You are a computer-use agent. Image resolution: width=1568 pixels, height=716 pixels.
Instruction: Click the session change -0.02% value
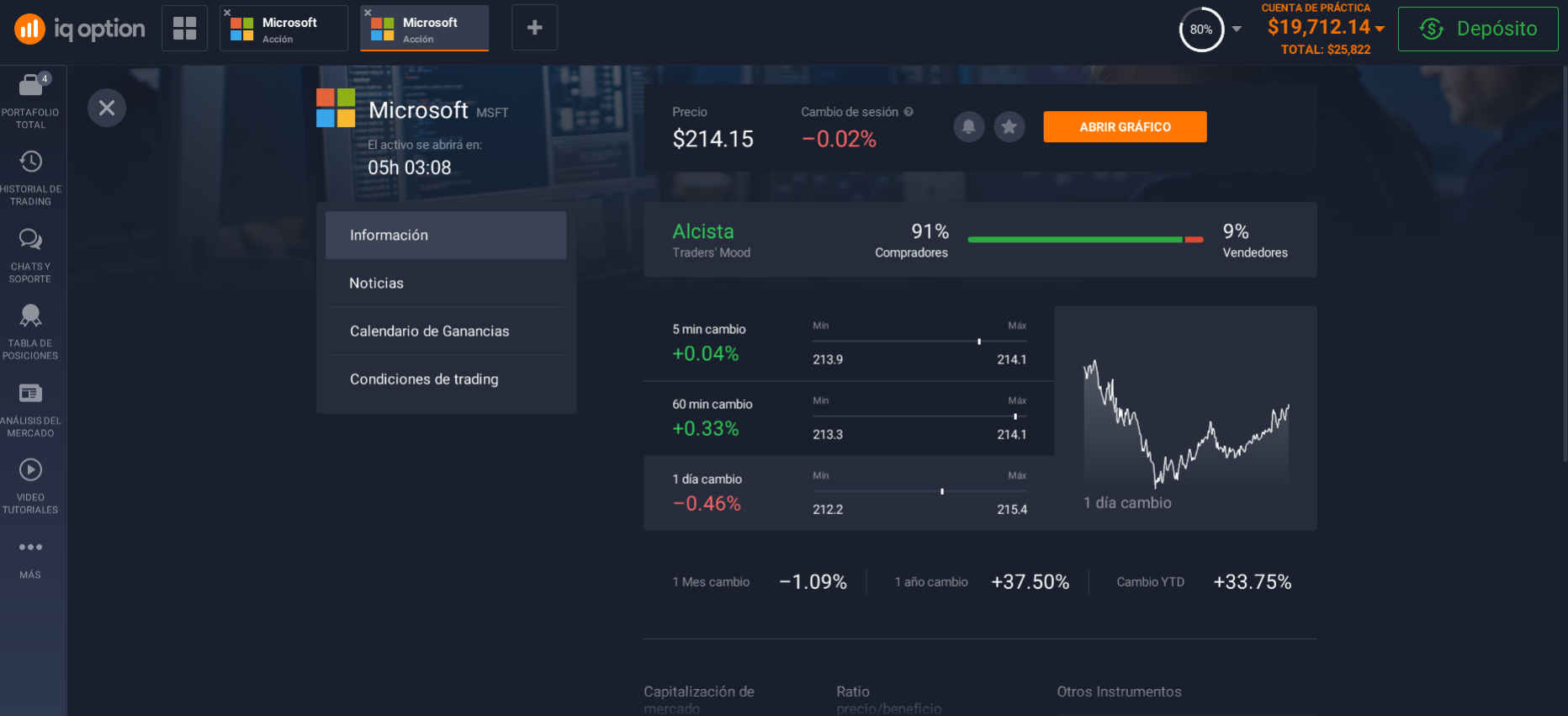point(839,139)
